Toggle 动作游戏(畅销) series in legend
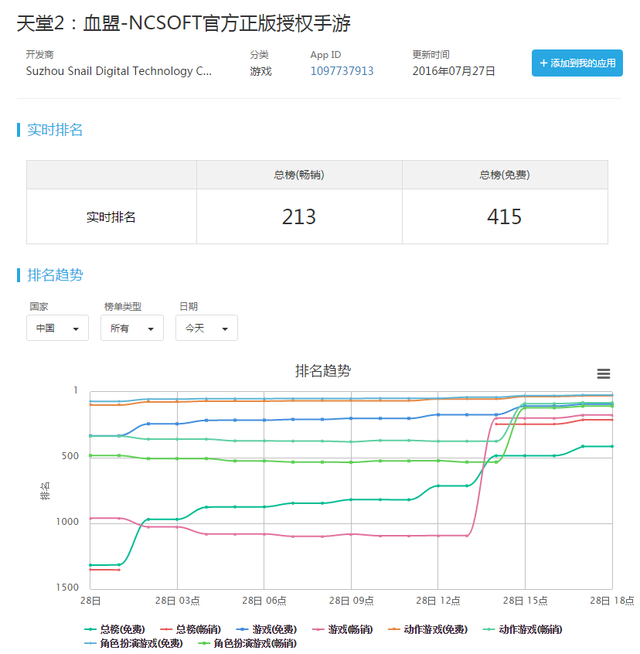 coord(522,629)
